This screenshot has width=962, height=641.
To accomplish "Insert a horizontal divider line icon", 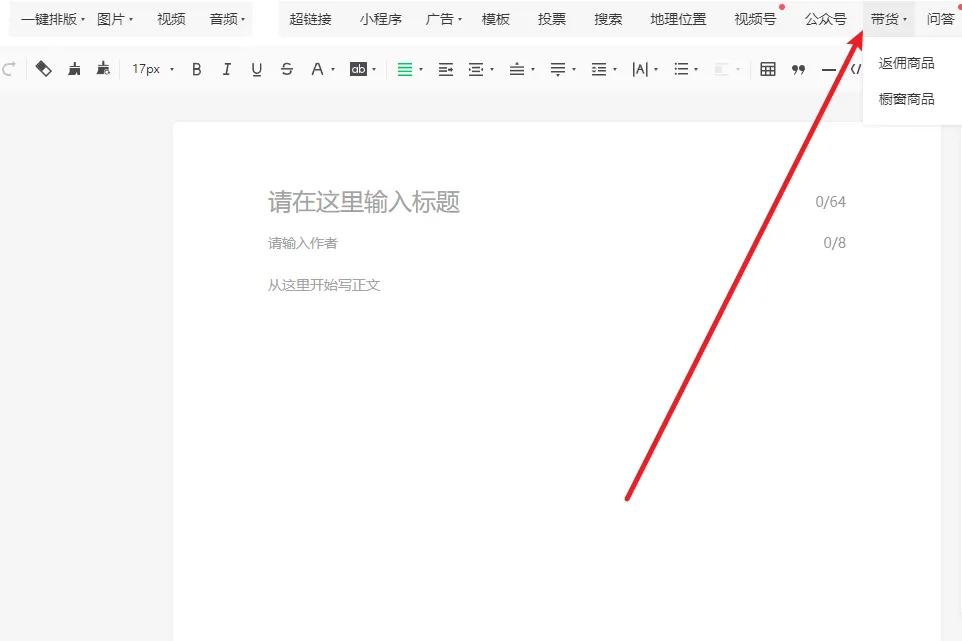I will coord(828,70).
